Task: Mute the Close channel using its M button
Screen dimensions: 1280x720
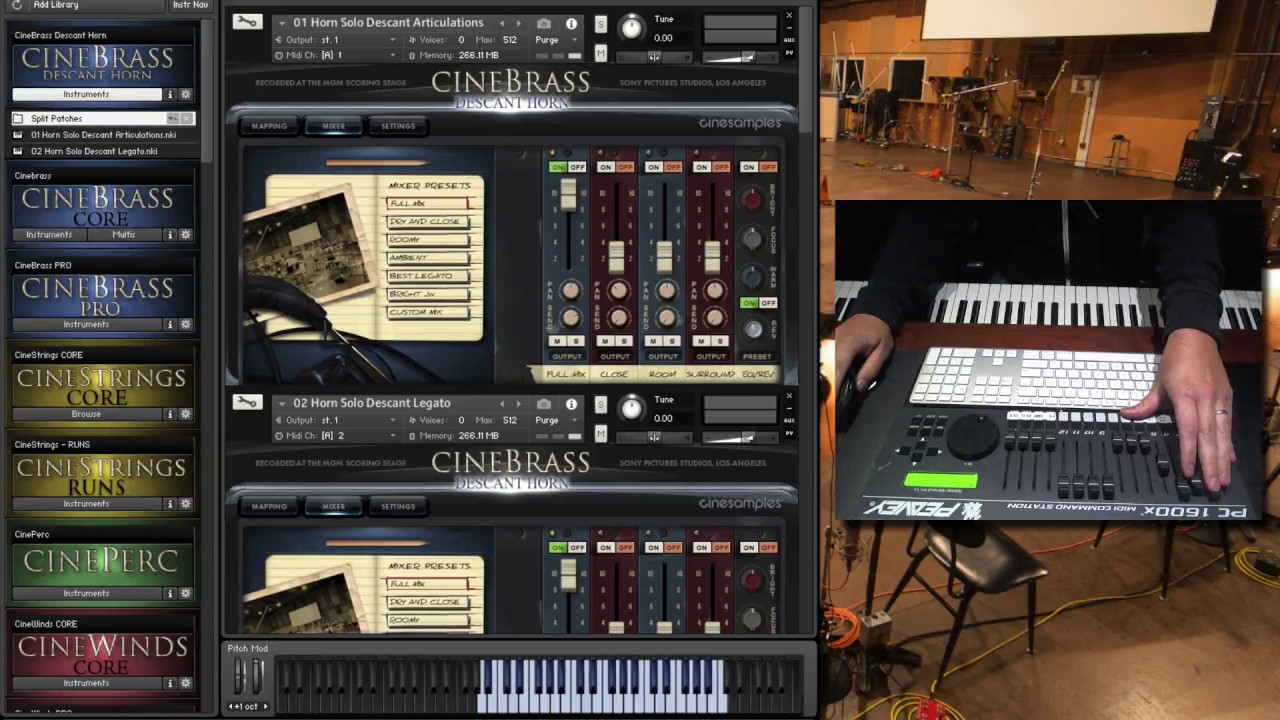Action: [x=606, y=342]
